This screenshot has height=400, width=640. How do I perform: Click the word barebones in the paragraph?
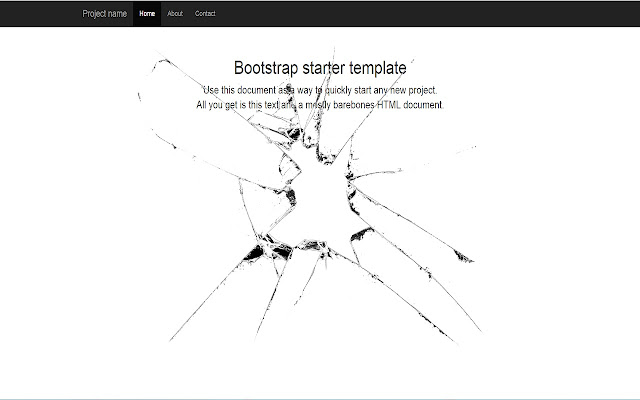click(354, 105)
